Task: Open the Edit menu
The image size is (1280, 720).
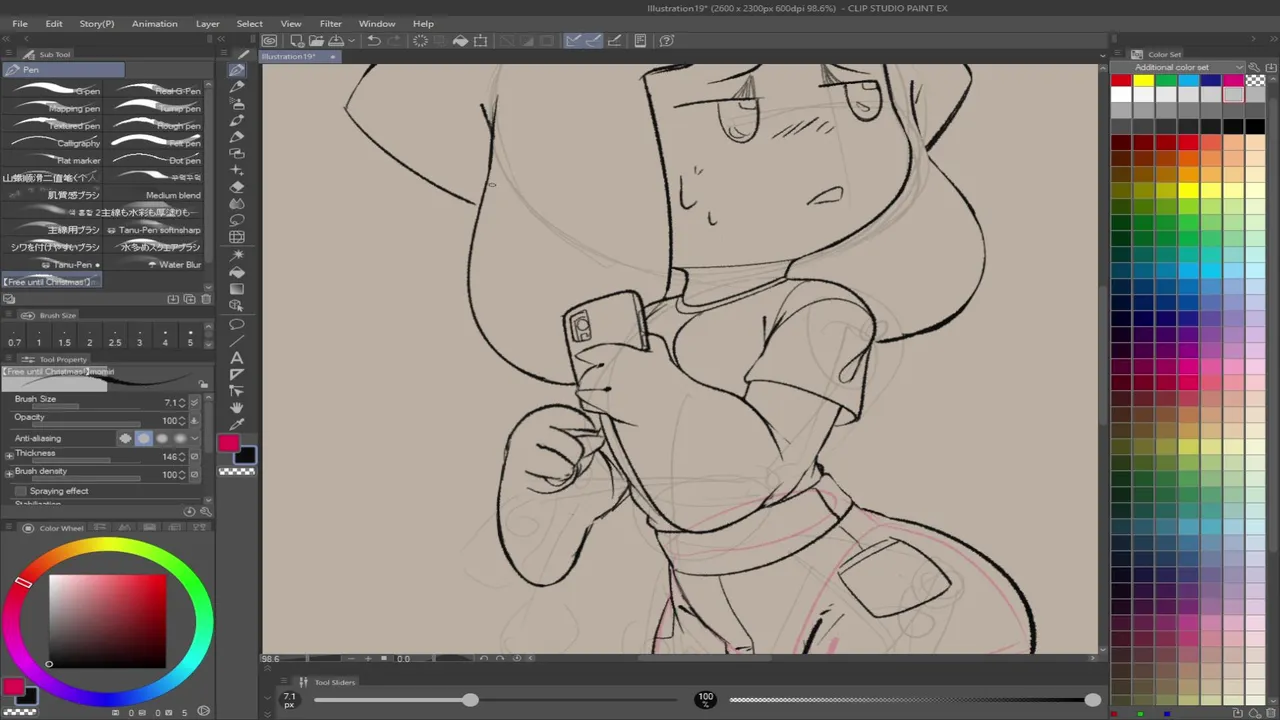Action: (x=54, y=23)
